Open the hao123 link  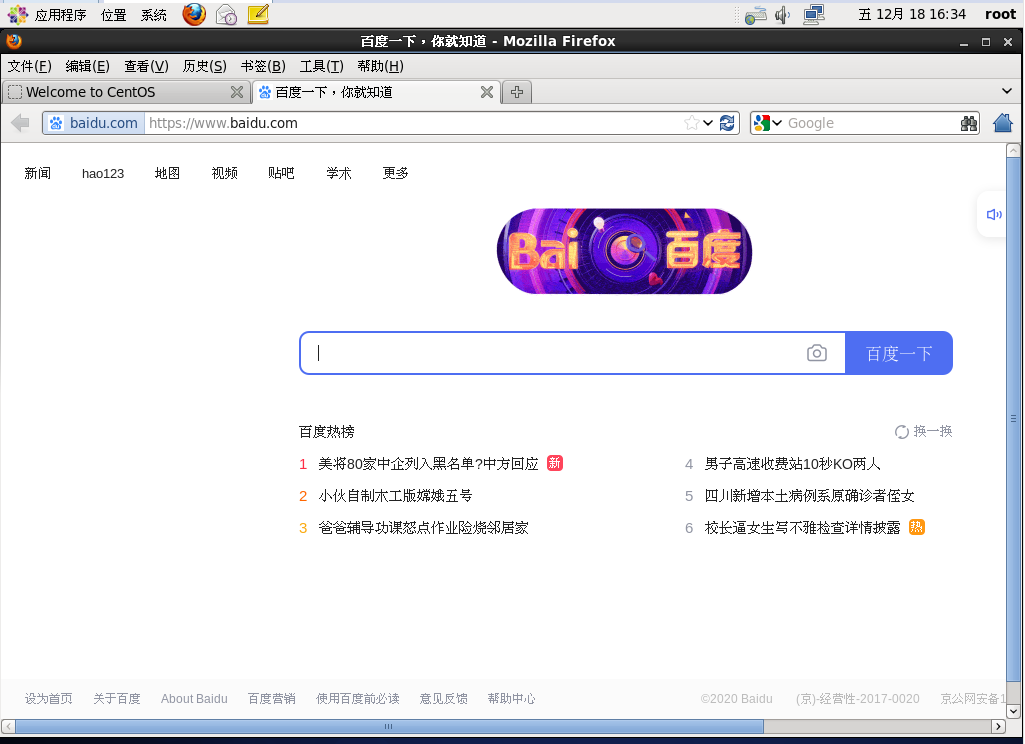pyautogui.click(x=103, y=173)
